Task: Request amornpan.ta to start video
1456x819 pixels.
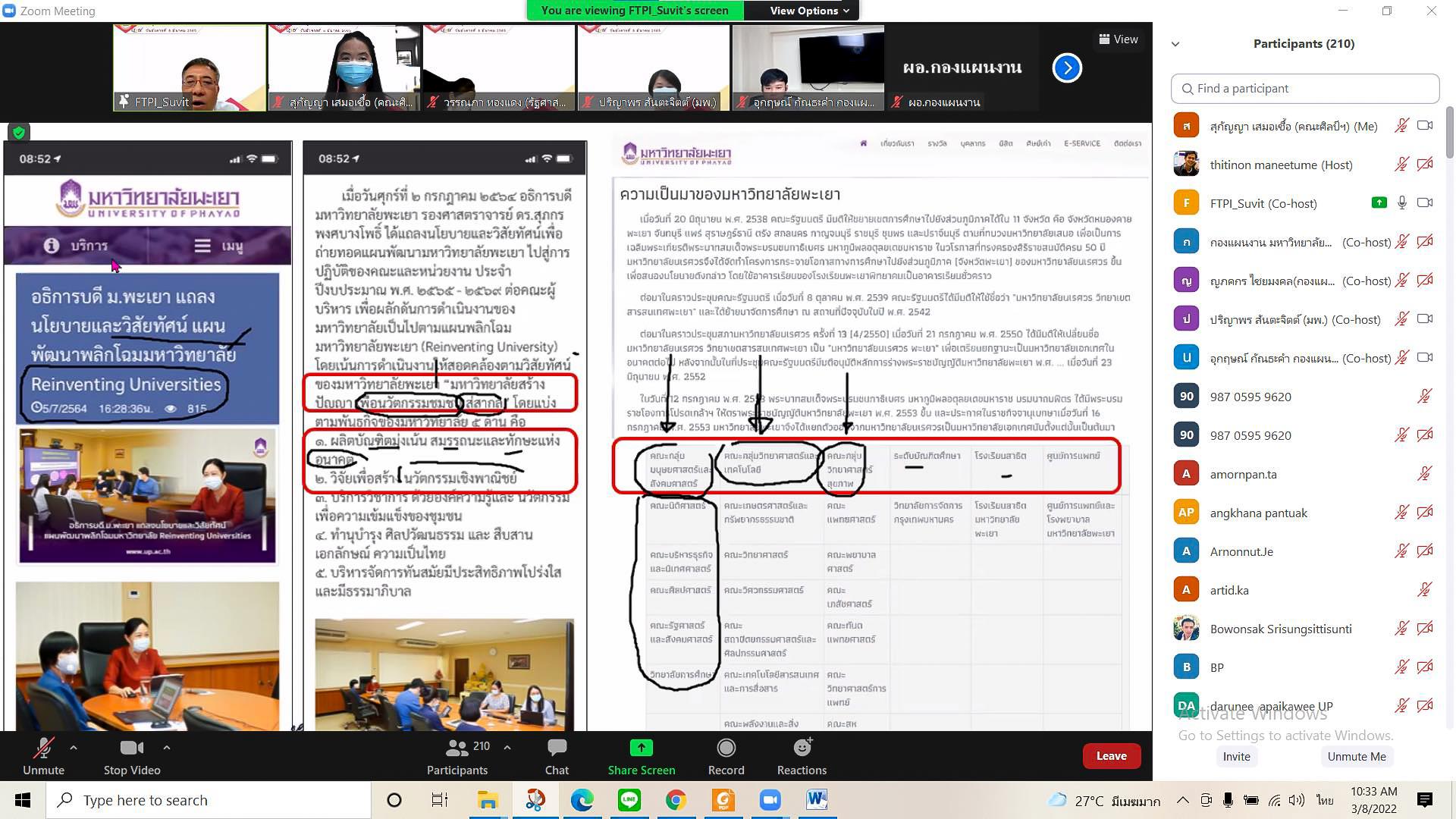Action: click(1425, 473)
